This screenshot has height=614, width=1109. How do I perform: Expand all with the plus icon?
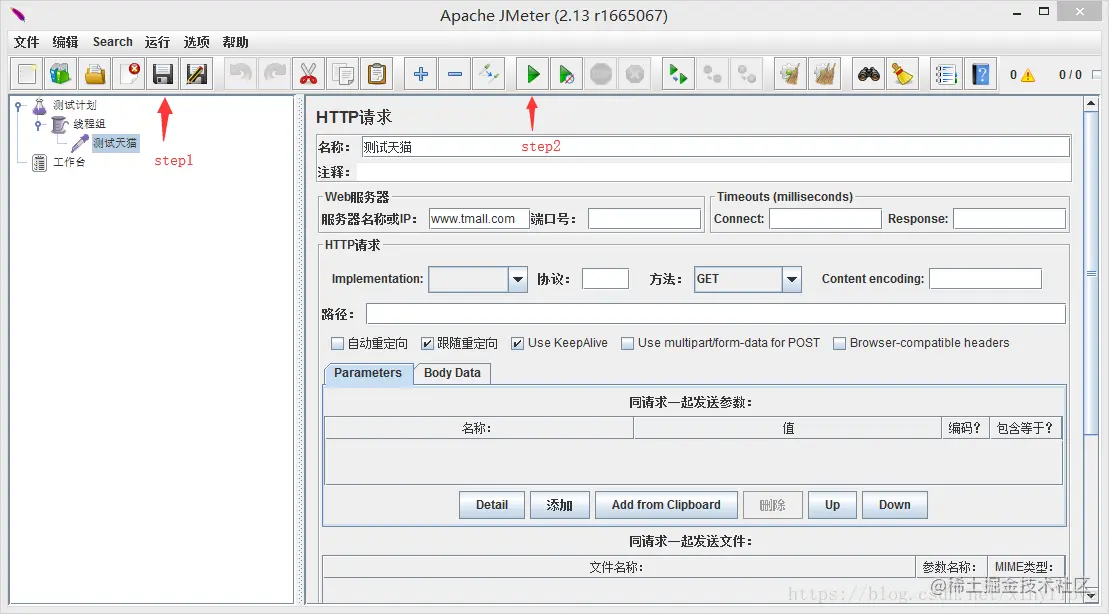[x=421, y=74]
